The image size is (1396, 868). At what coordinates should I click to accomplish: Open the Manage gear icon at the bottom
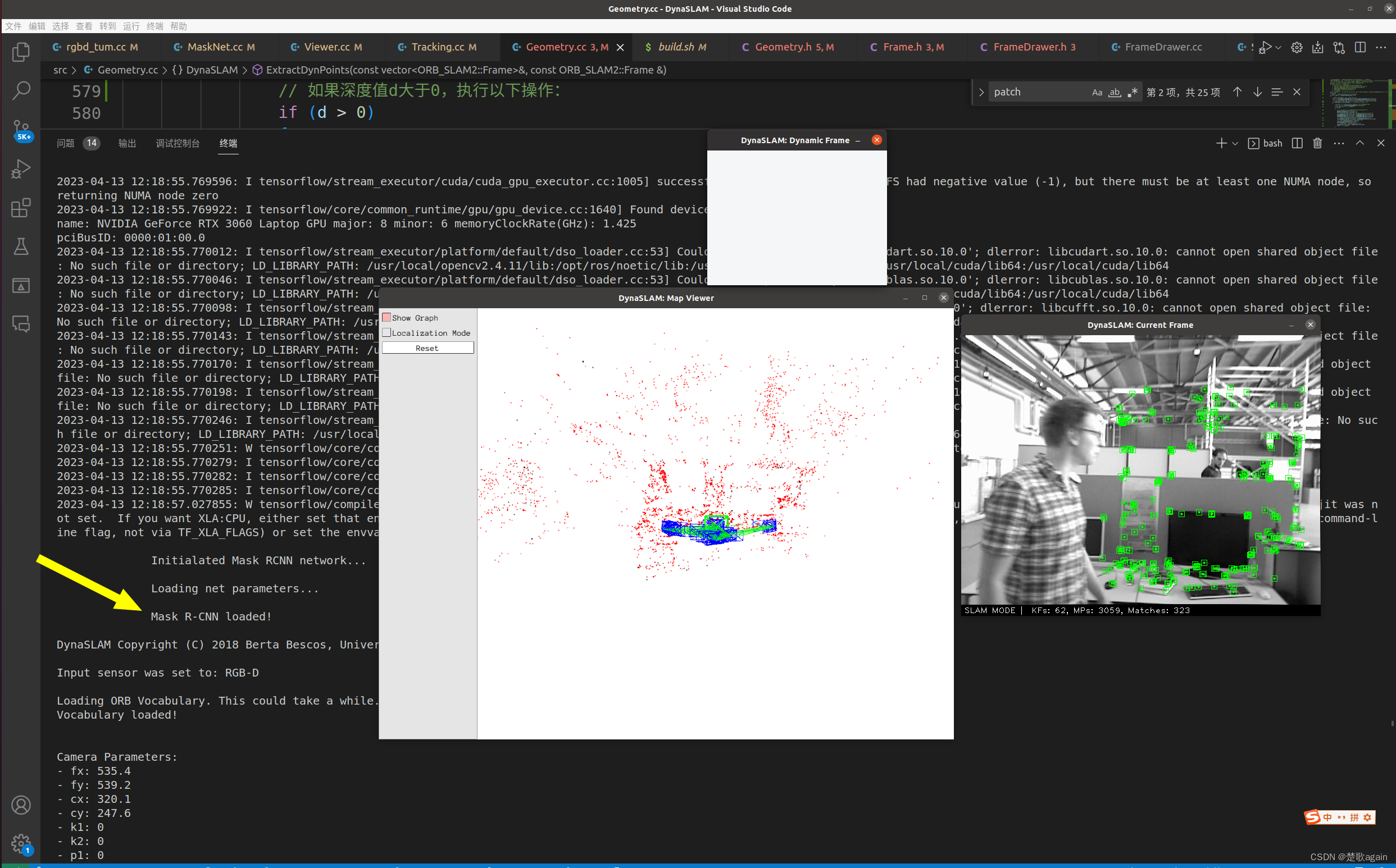pyautogui.click(x=21, y=843)
